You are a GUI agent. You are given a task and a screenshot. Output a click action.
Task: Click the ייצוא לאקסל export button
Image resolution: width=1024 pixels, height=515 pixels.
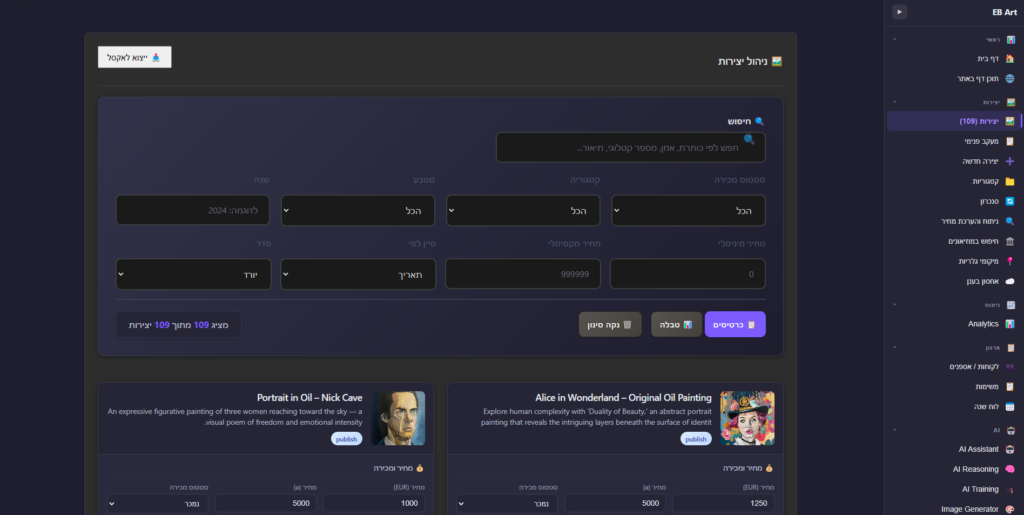coord(135,57)
